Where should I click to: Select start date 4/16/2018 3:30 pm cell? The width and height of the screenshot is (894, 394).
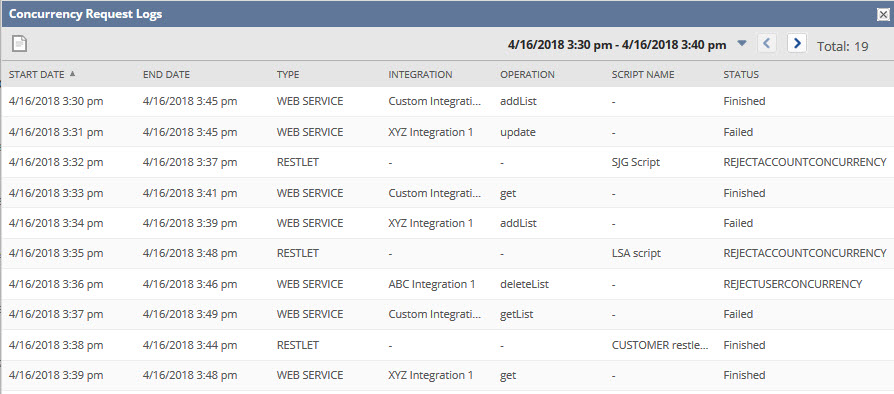tap(56, 101)
